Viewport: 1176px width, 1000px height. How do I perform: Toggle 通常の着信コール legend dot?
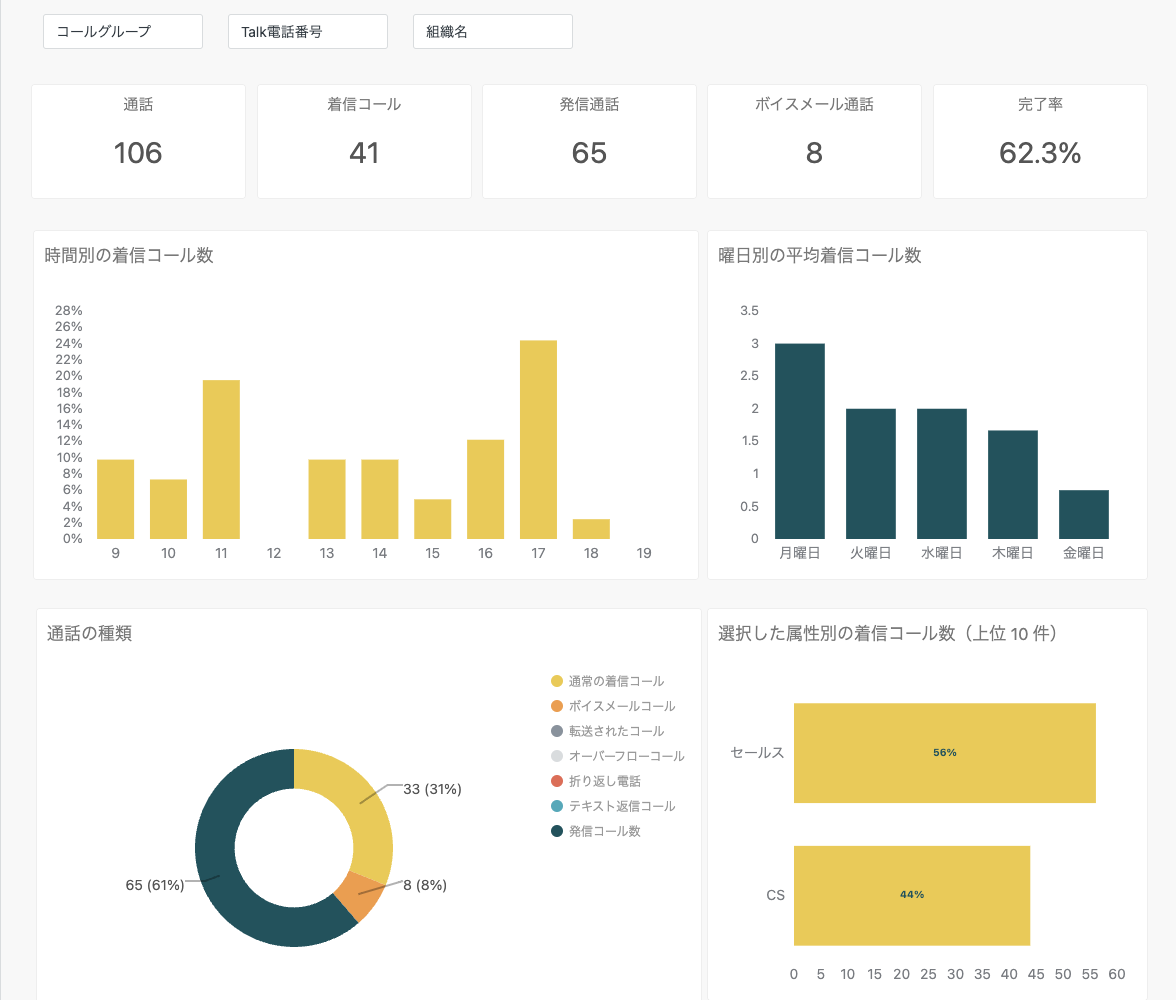click(556, 681)
